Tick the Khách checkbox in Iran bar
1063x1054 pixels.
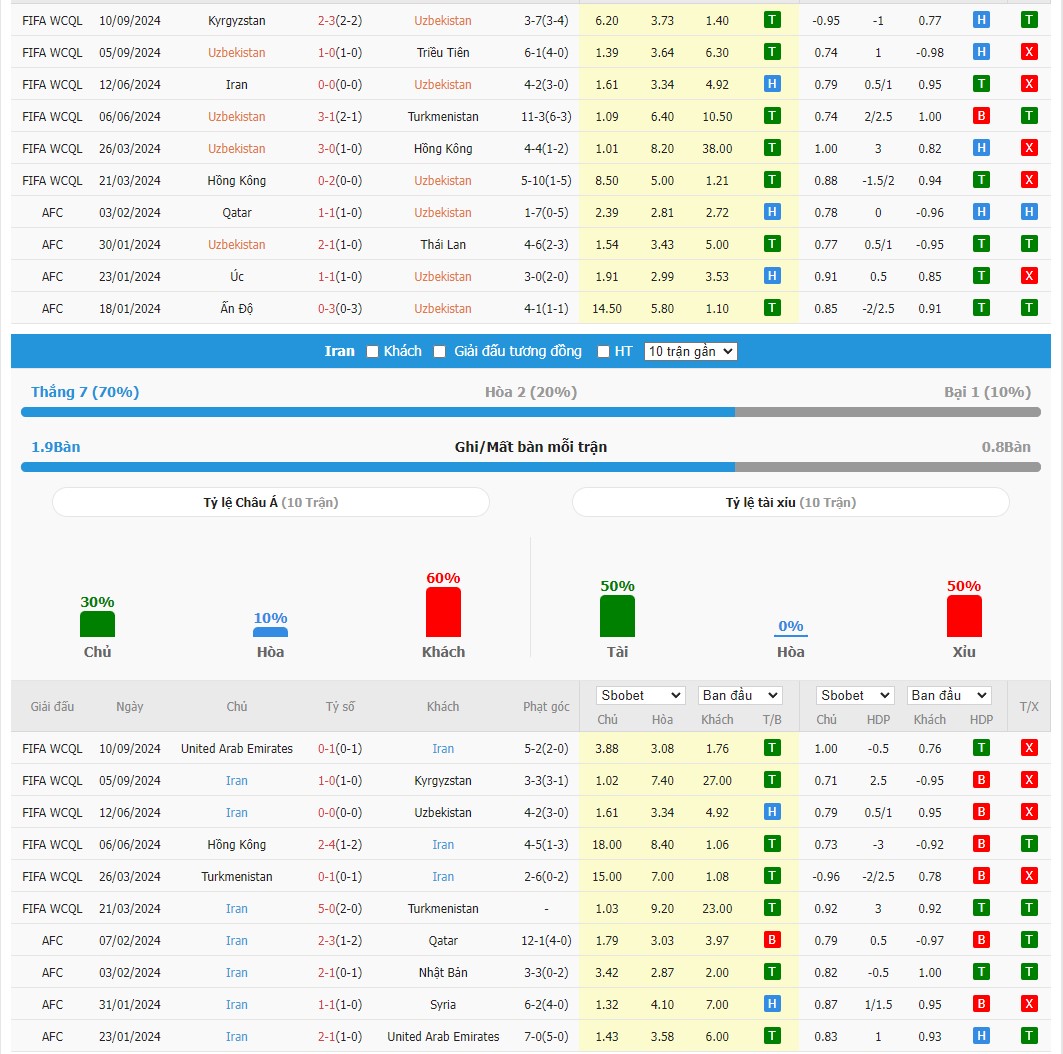click(372, 352)
